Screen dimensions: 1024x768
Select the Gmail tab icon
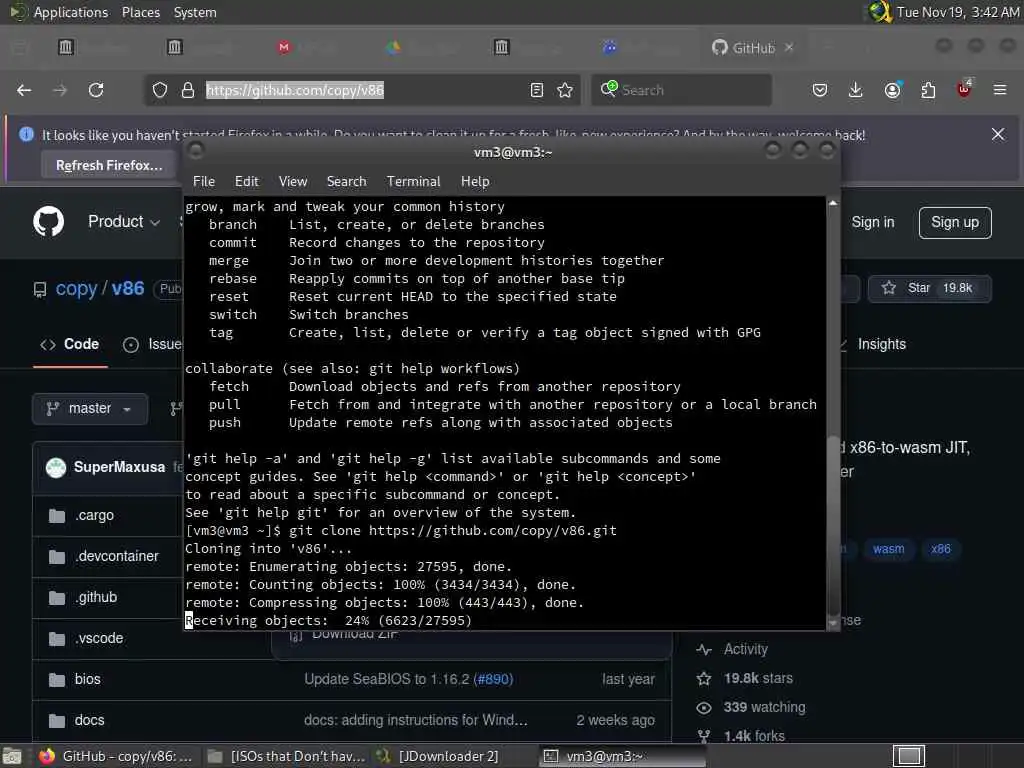click(283, 47)
